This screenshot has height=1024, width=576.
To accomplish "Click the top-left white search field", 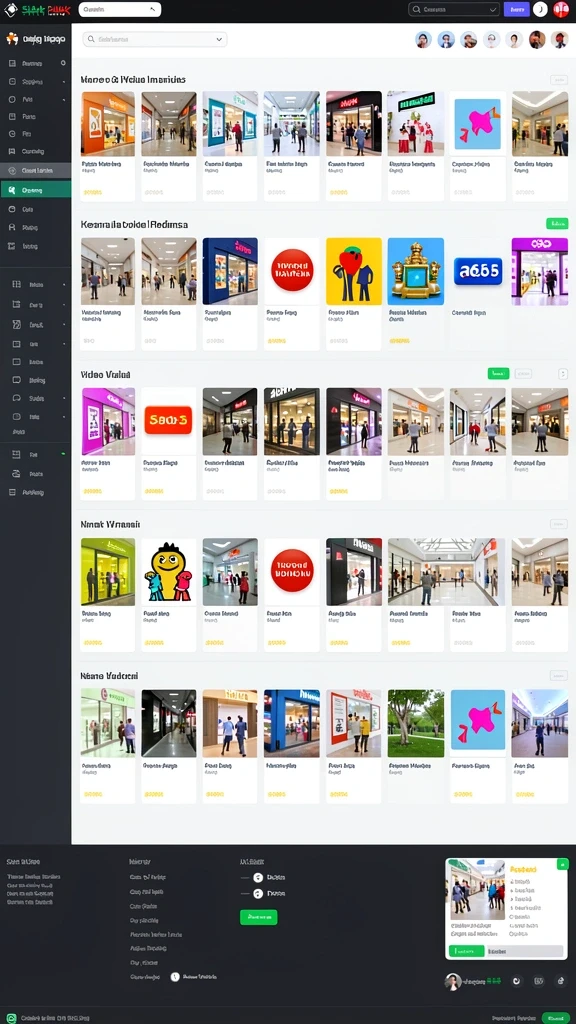I will click(x=120, y=9).
